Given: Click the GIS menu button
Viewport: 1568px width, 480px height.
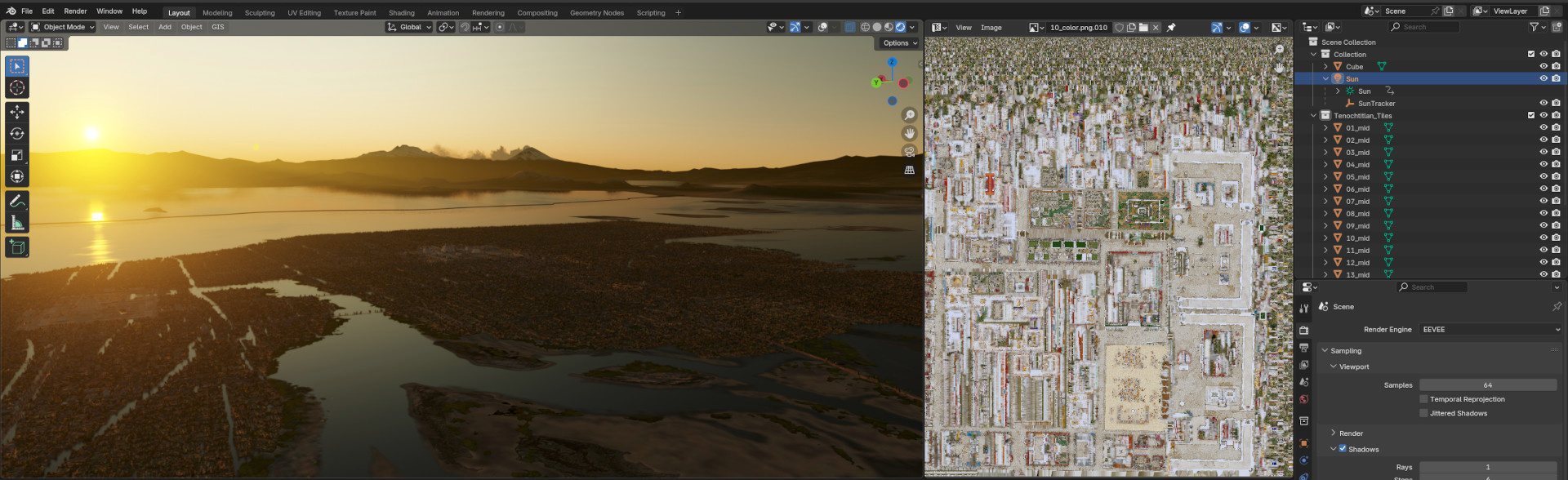Looking at the screenshot, I should tap(217, 27).
